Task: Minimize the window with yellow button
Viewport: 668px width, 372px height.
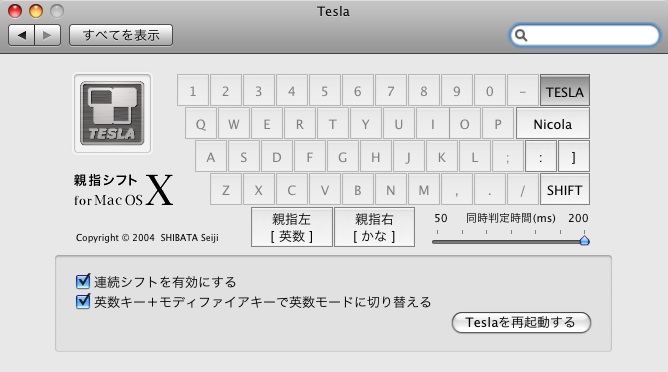Action: tap(36, 11)
